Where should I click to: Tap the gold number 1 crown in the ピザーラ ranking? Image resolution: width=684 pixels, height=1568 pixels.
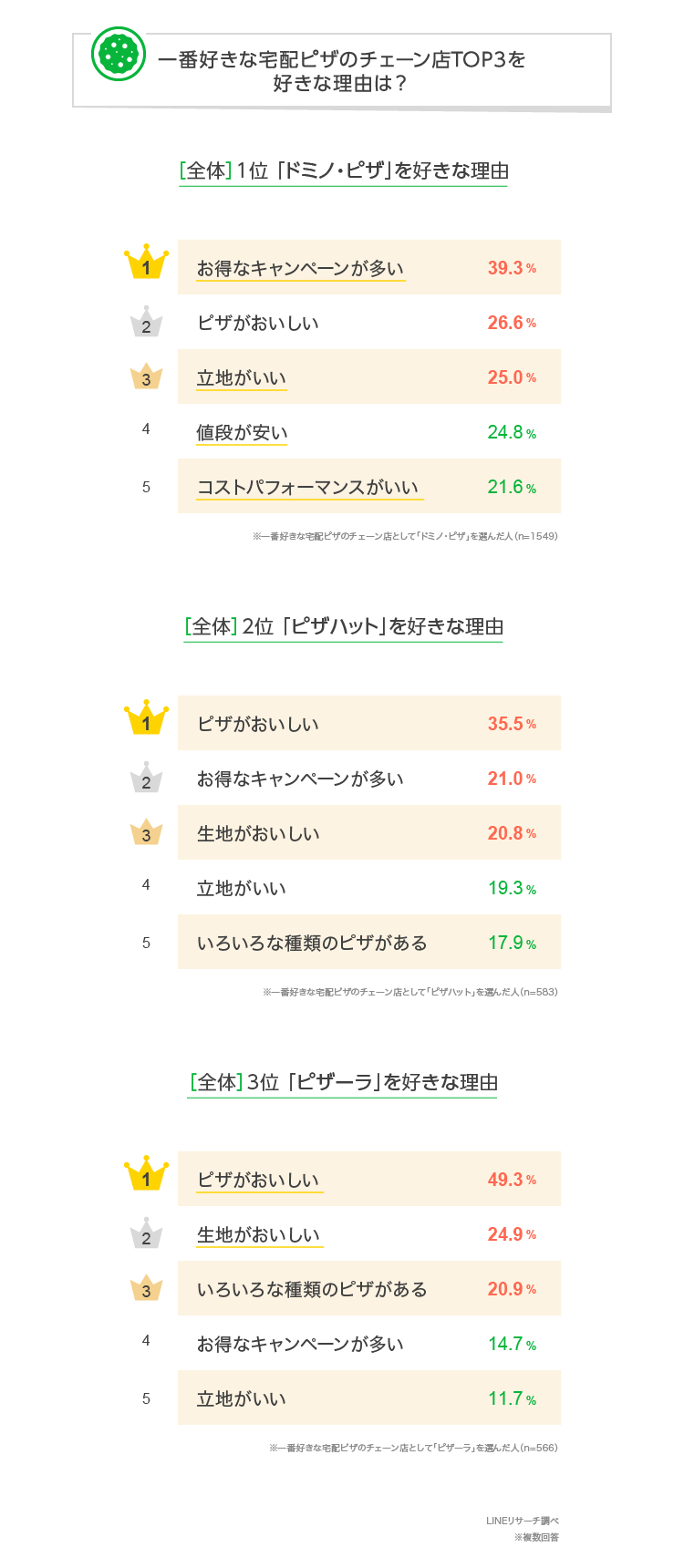(x=146, y=1176)
